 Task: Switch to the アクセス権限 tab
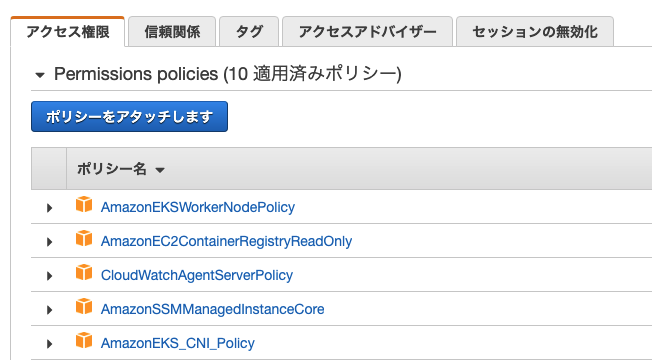coord(67,32)
